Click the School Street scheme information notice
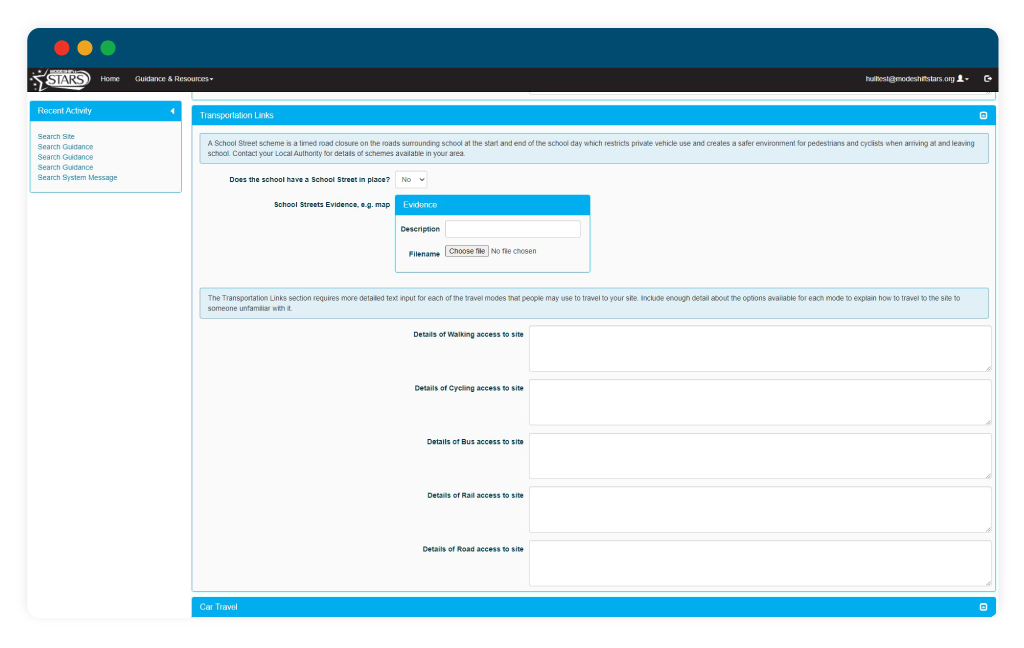The width and height of the screenshot is (1024, 648). (x=594, y=148)
